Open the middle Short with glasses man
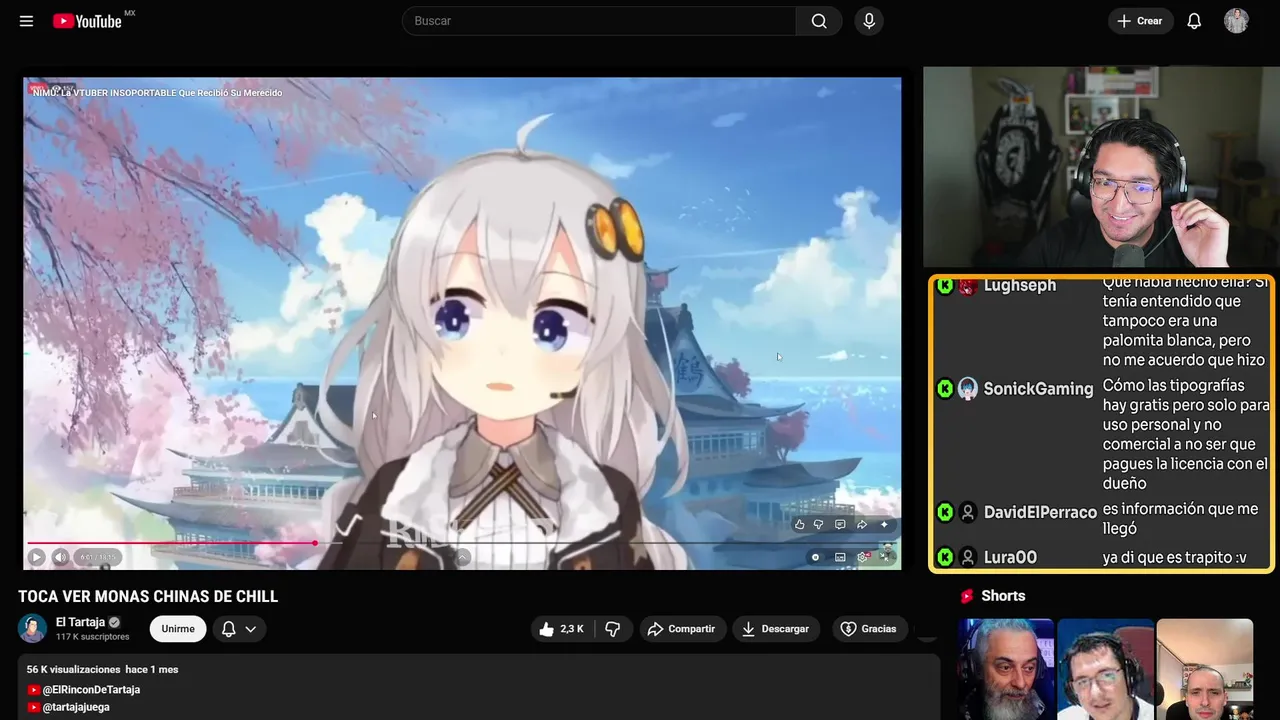The image size is (1280, 720). [x=1105, y=669]
